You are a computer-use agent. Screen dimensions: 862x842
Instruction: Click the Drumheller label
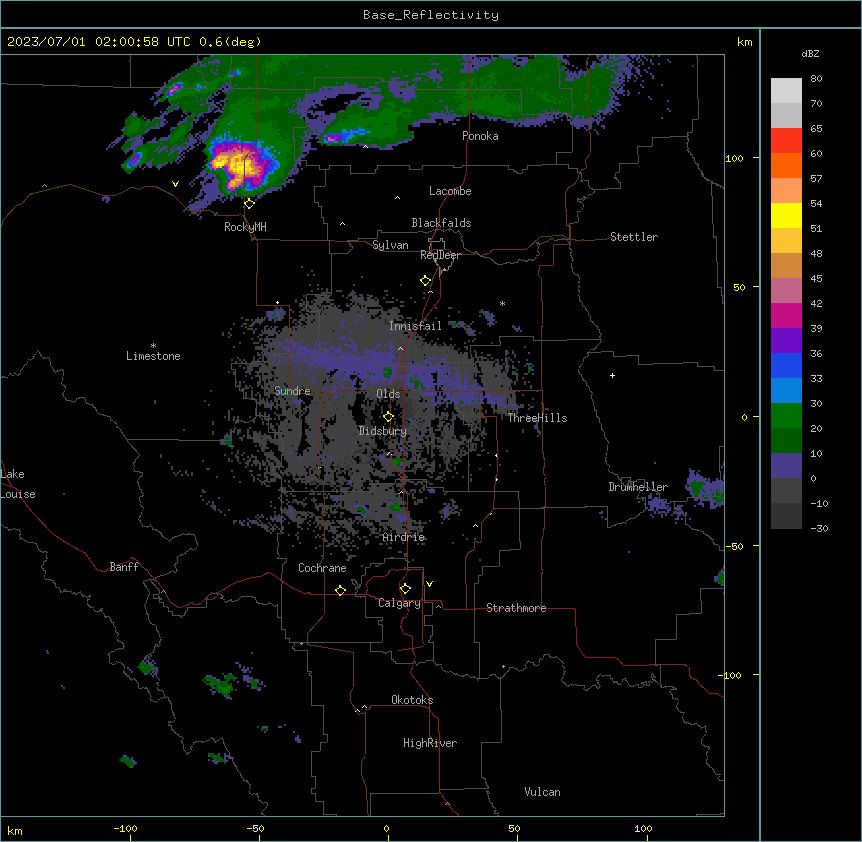click(x=638, y=487)
